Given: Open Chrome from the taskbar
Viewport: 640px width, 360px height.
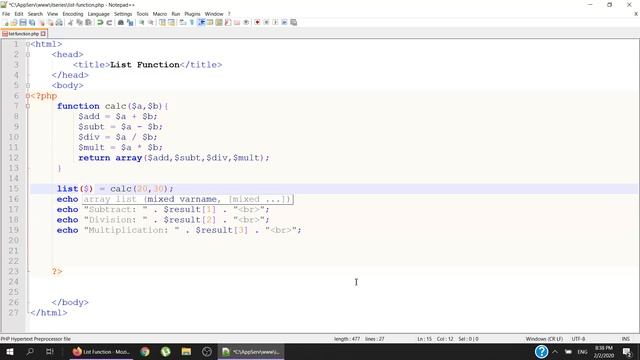Looking at the screenshot, I should (145, 351).
